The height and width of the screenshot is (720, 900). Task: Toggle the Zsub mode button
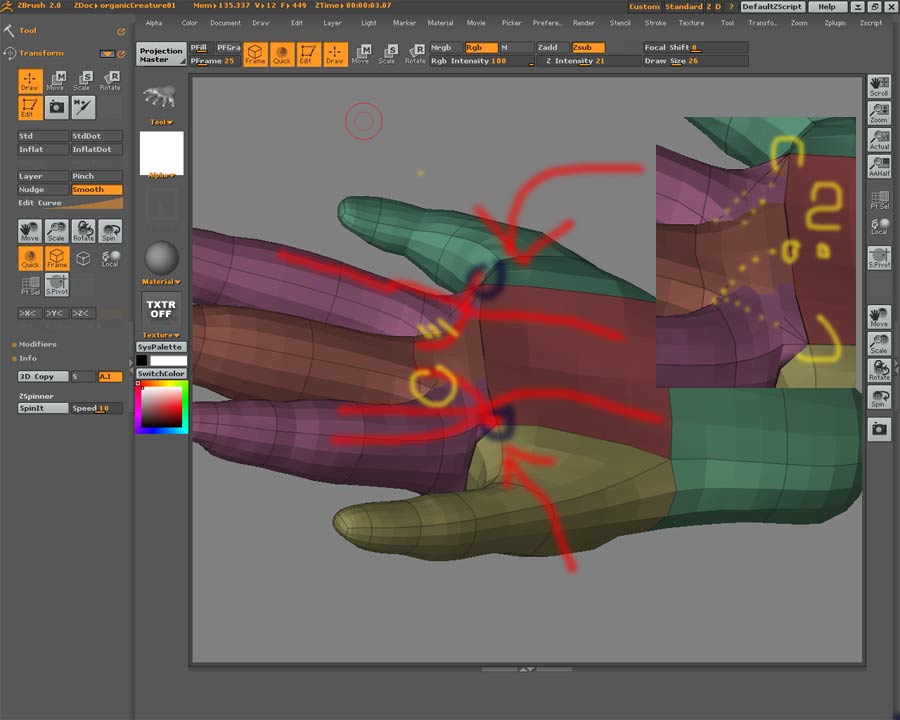pyautogui.click(x=588, y=47)
